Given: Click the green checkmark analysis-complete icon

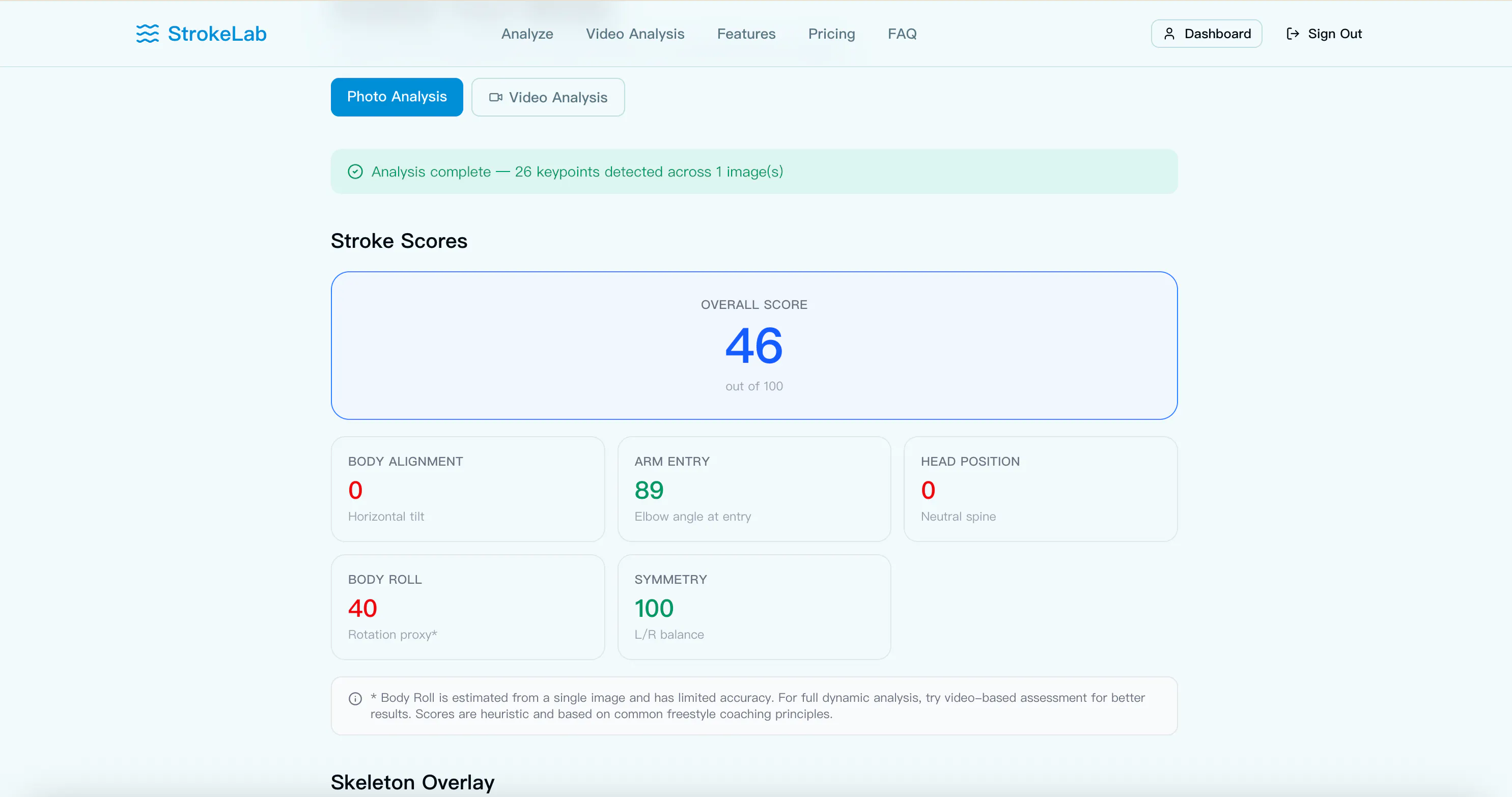Looking at the screenshot, I should point(355,172).
